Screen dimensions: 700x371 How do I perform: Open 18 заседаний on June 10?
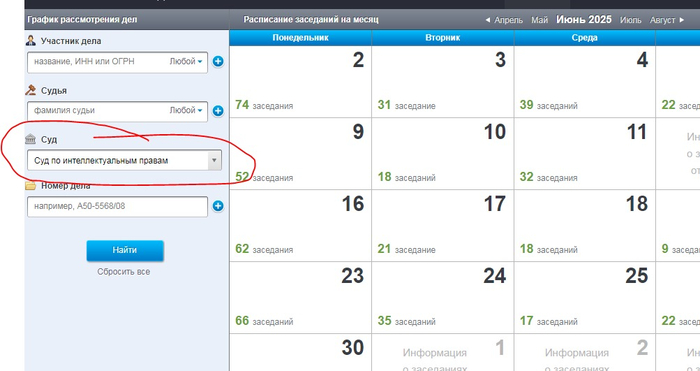point(406,177)
